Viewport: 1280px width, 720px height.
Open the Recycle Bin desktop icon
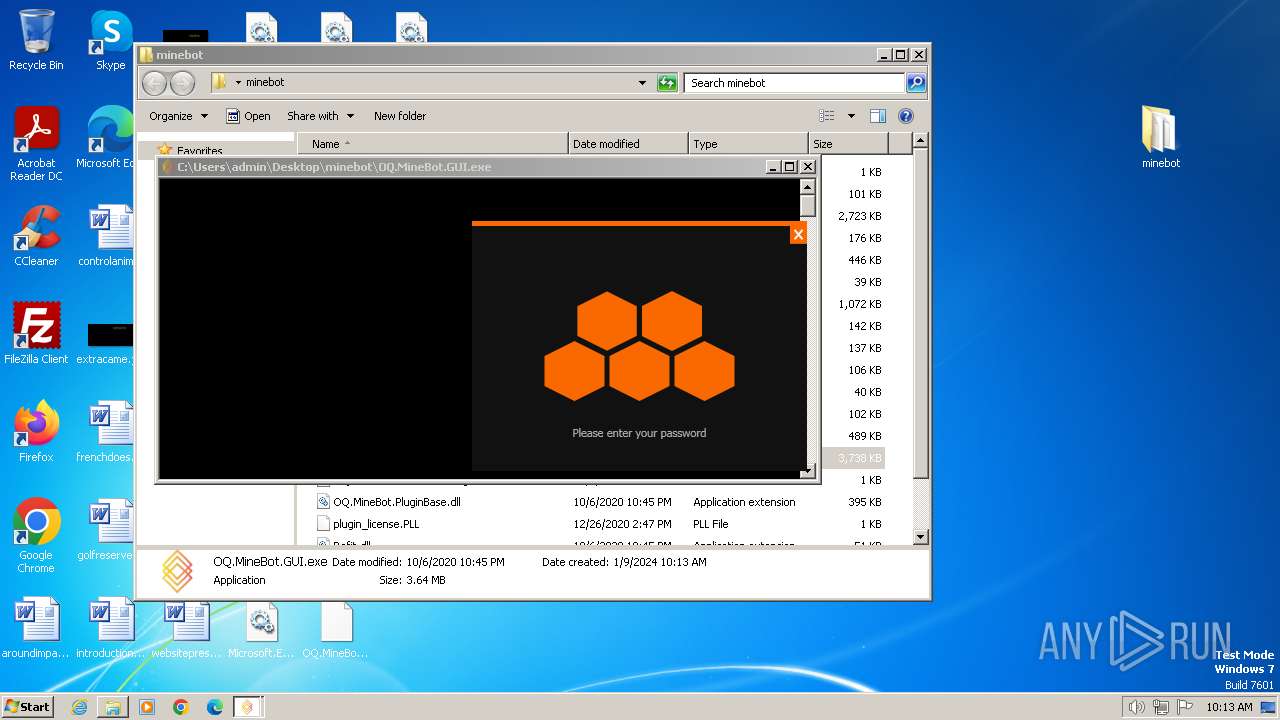click(36, 40)
